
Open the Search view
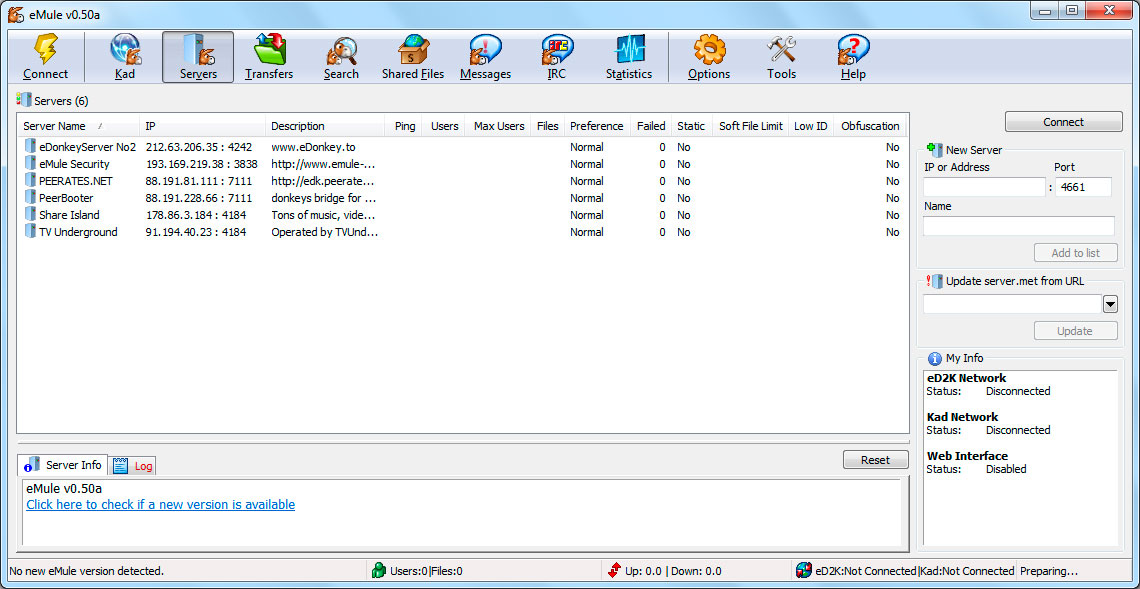point(341,57)
